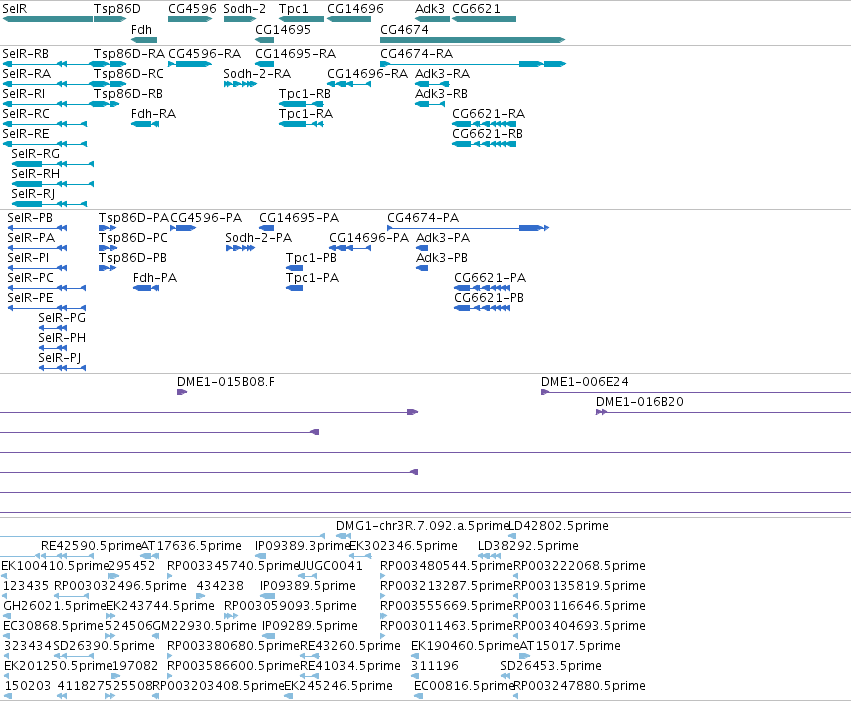Open protein Tsp86D-PA label
The image size is (851, 701).
[x=134, y=218]
